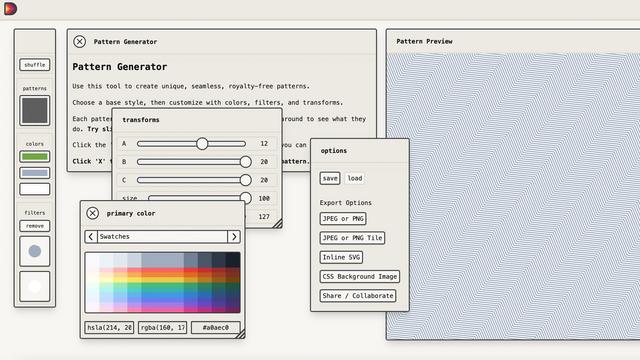640x360 pixels.
Task: Pick the green color swatch in sidebar
Action: [x=35, y=156]
